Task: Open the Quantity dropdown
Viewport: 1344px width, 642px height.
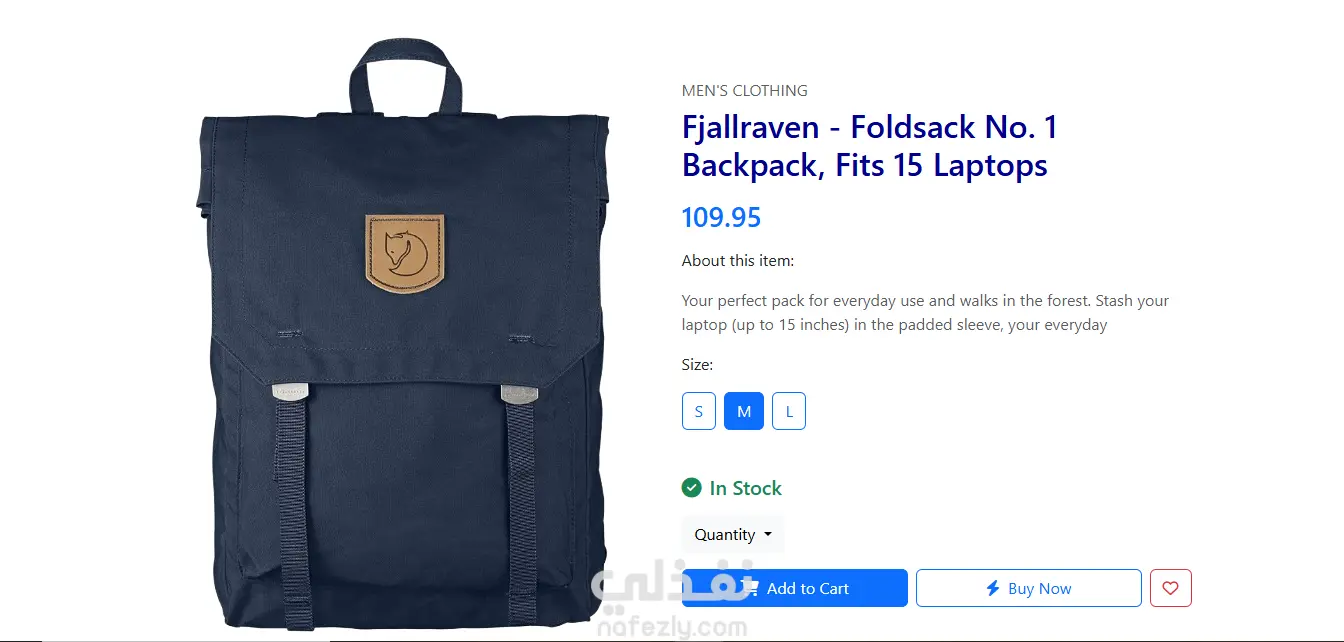Action: point(733,534)
